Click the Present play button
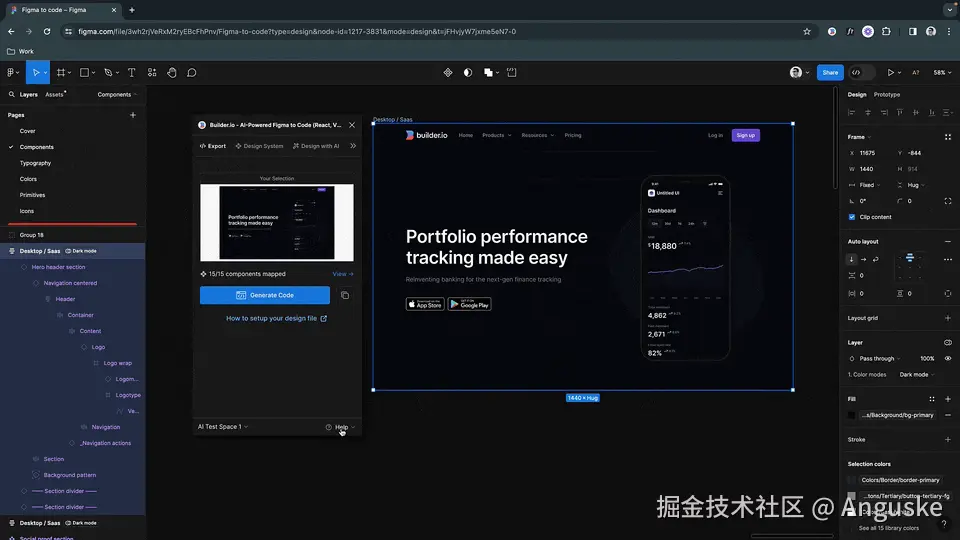This screenshot has height=540, width=960. tap(890, 72)
